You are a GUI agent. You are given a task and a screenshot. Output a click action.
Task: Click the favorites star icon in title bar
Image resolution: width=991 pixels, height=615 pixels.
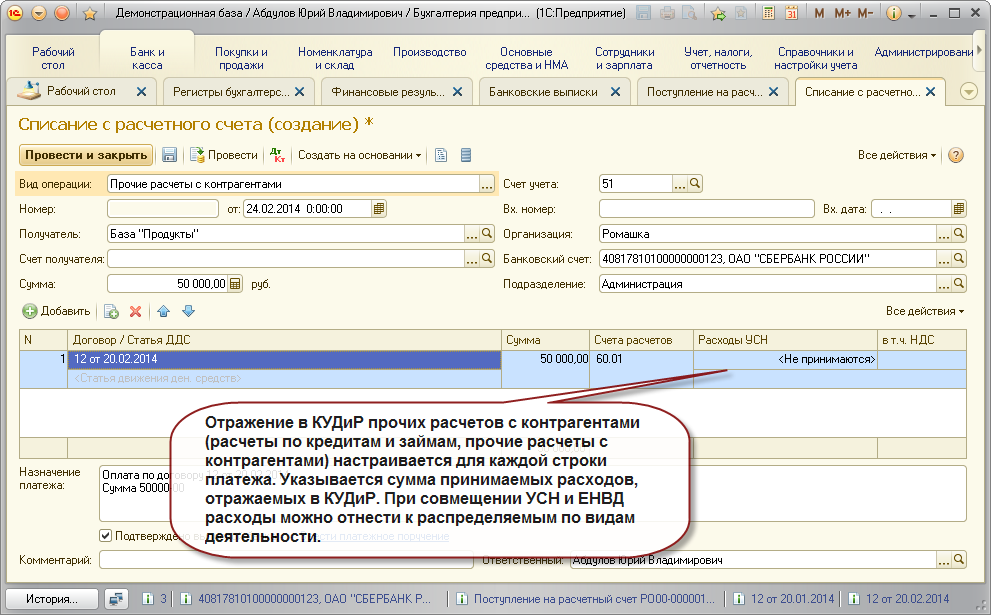point(90,13)
